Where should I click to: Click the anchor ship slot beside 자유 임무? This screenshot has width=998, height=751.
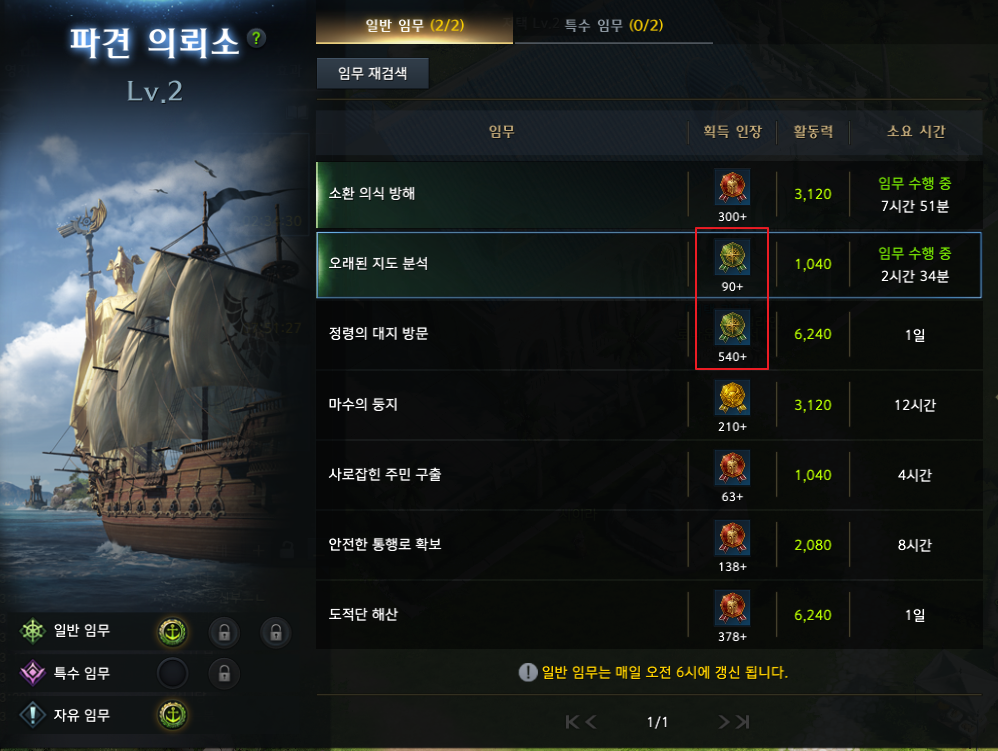(x=172, y=715)
